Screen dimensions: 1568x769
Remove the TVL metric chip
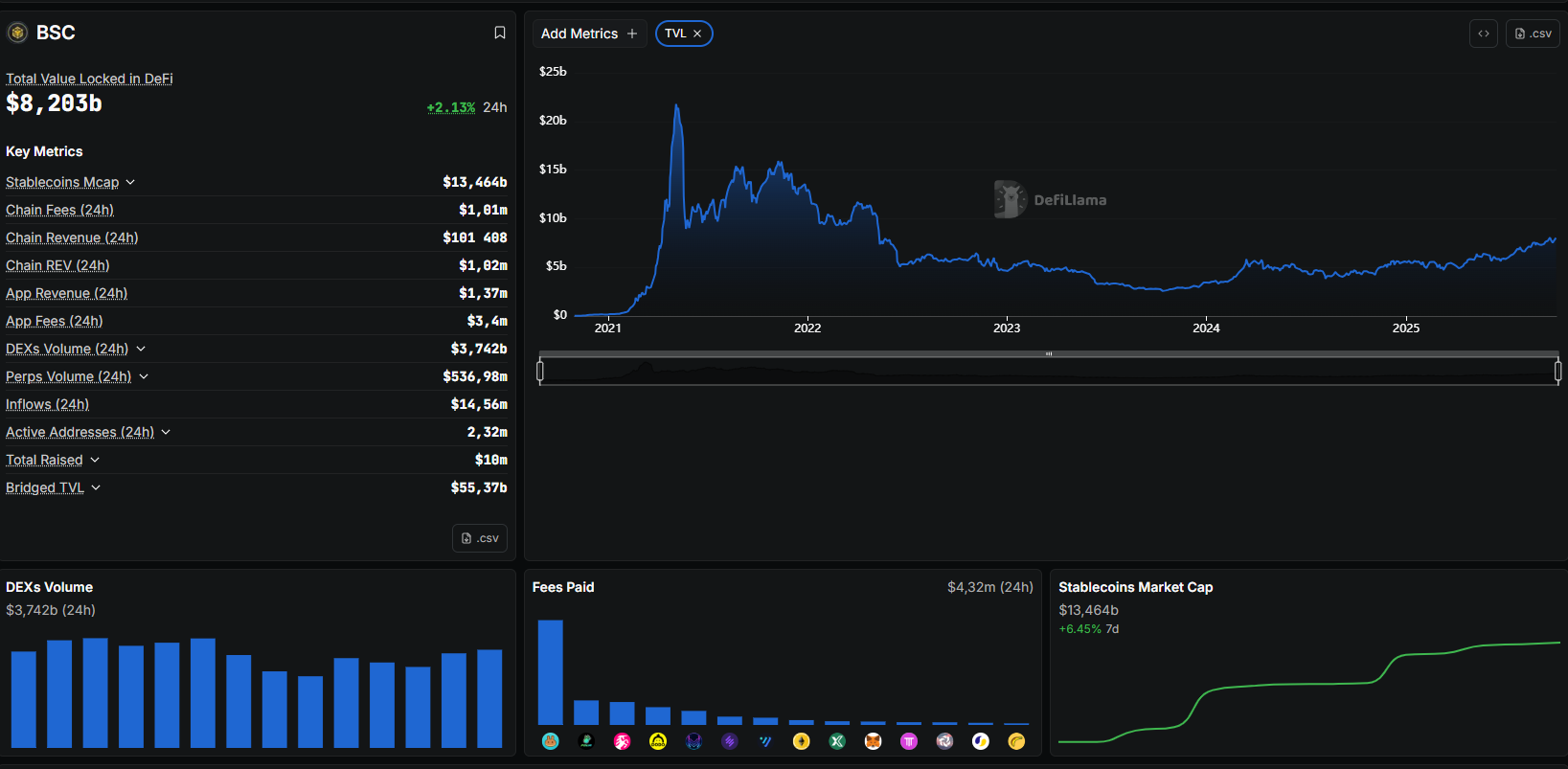pos(697,34)
